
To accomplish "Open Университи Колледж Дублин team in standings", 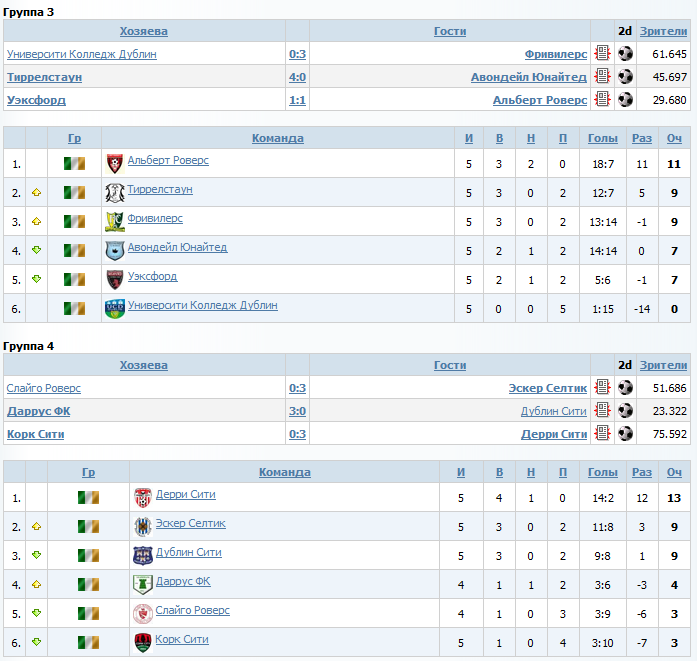I will pos(203,305).
